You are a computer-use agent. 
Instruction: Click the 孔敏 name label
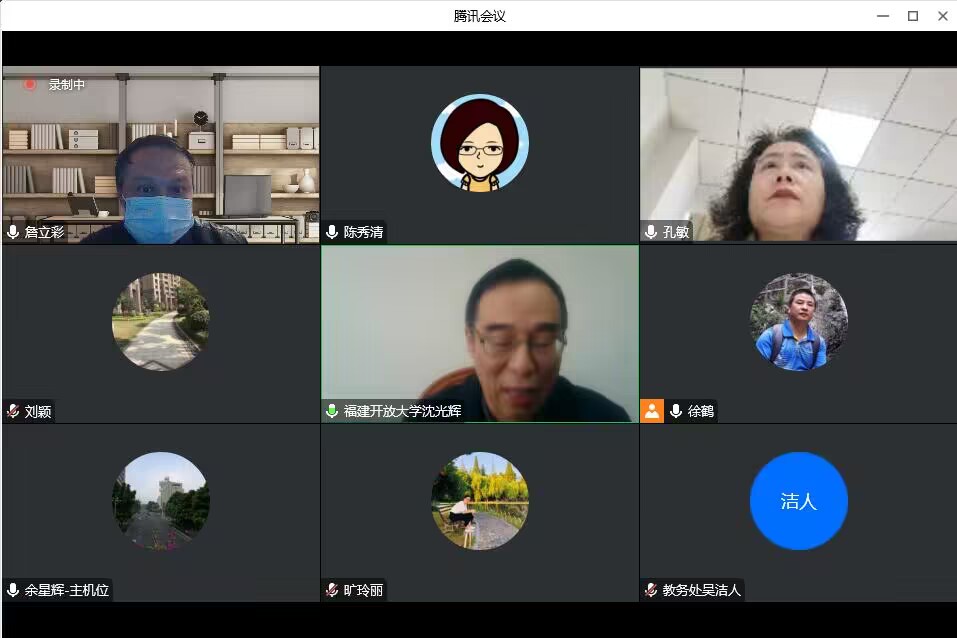pyautogui.click(x=676, y=232)
